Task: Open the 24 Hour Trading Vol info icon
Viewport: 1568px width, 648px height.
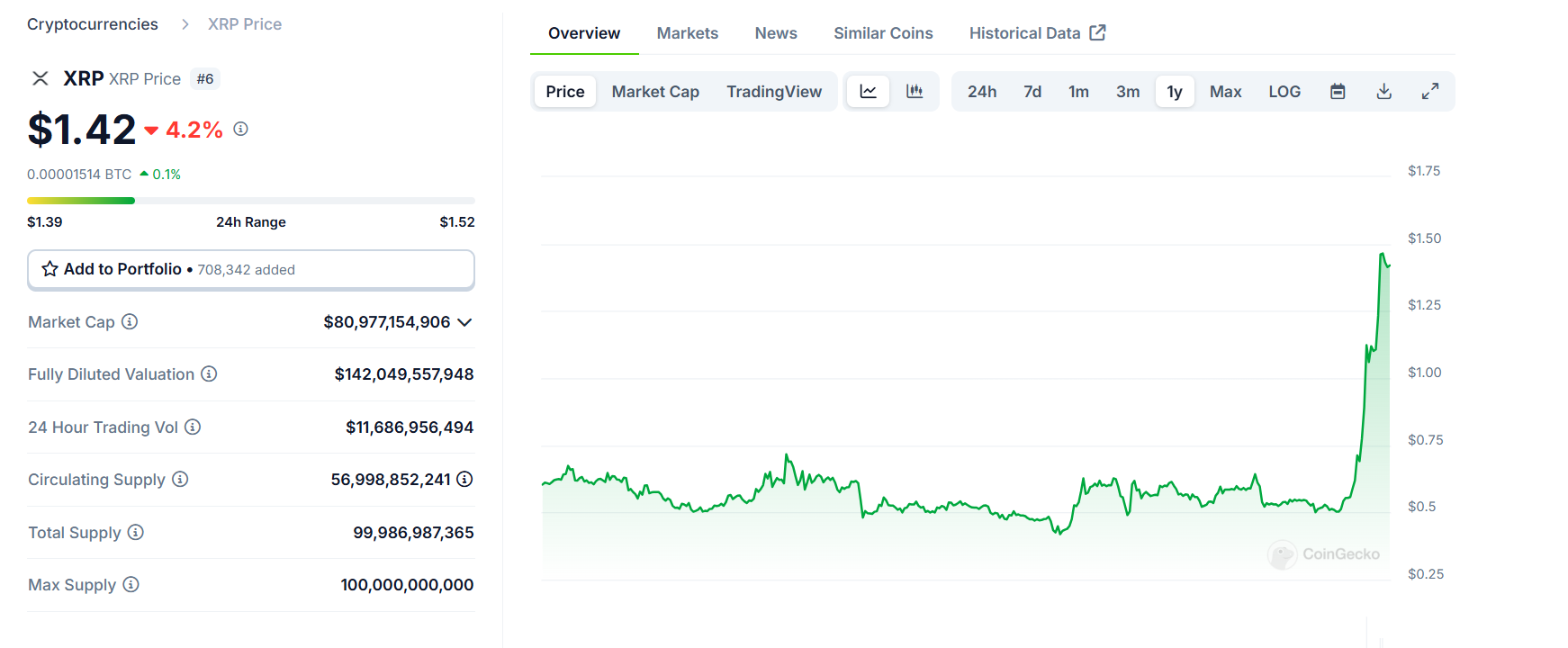Action: pos(193,427)
